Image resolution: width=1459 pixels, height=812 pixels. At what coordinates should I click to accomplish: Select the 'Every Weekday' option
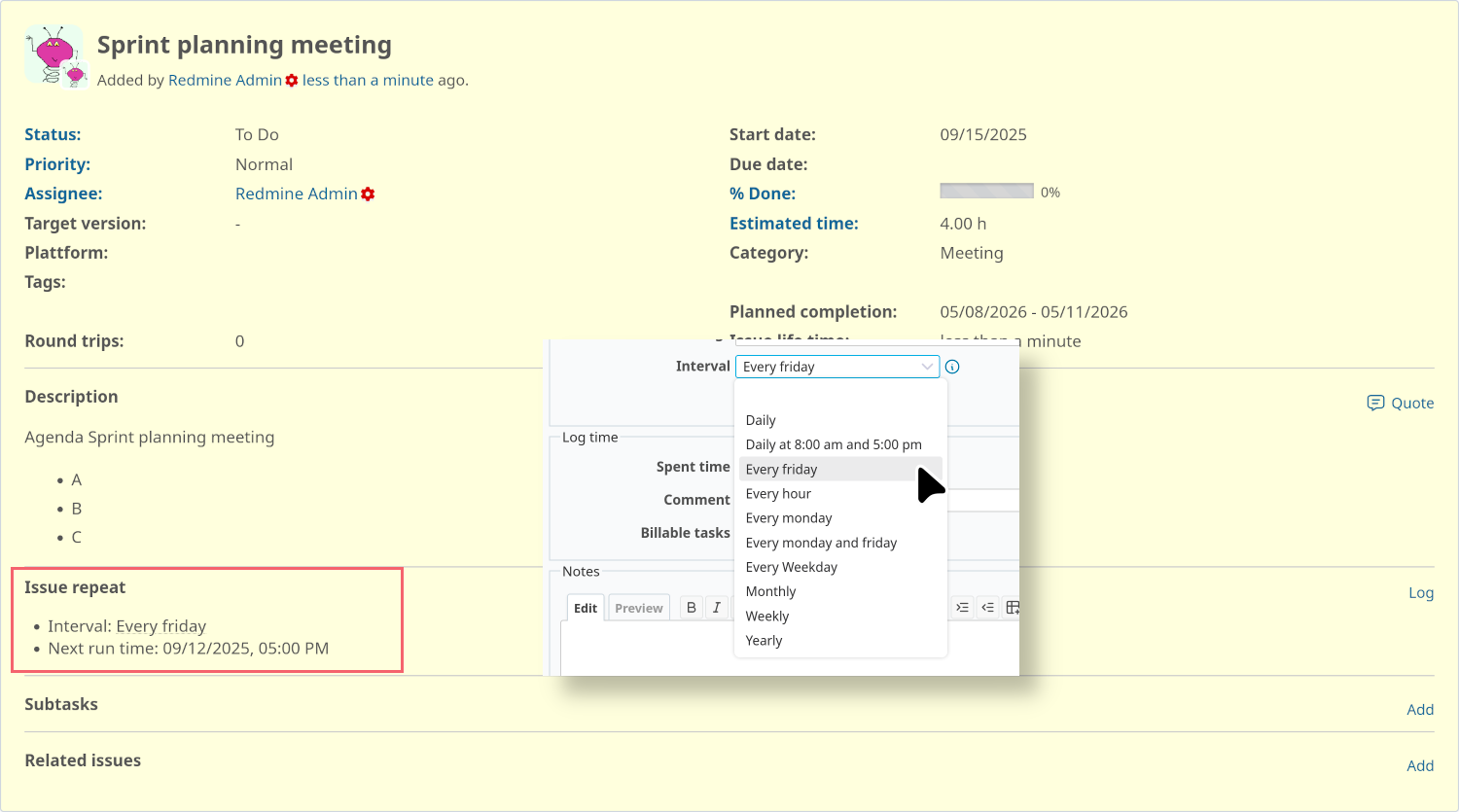tap(840, 567)
